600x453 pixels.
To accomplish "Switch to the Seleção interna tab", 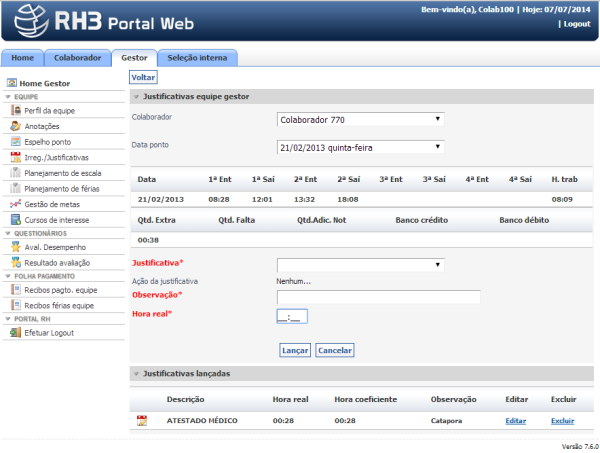I will (196, 58).
